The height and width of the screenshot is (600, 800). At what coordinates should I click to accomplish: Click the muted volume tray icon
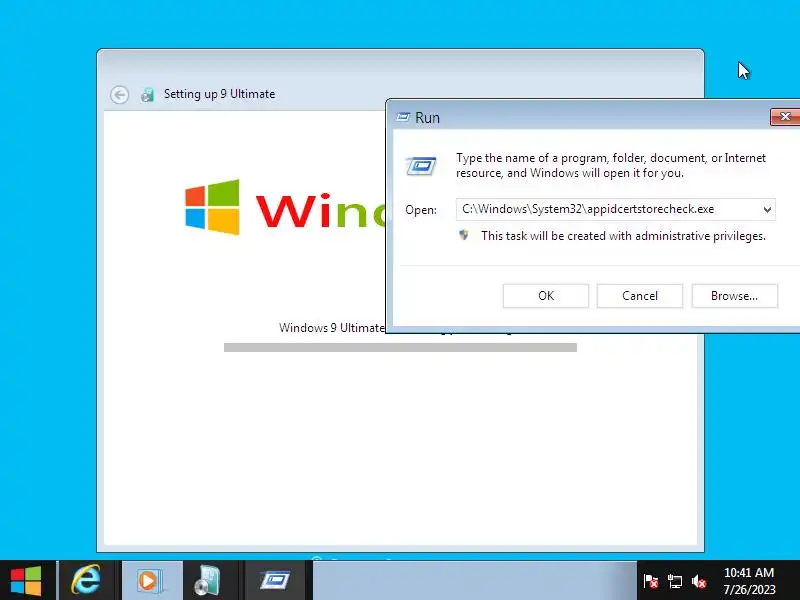[x=698, y=581]
